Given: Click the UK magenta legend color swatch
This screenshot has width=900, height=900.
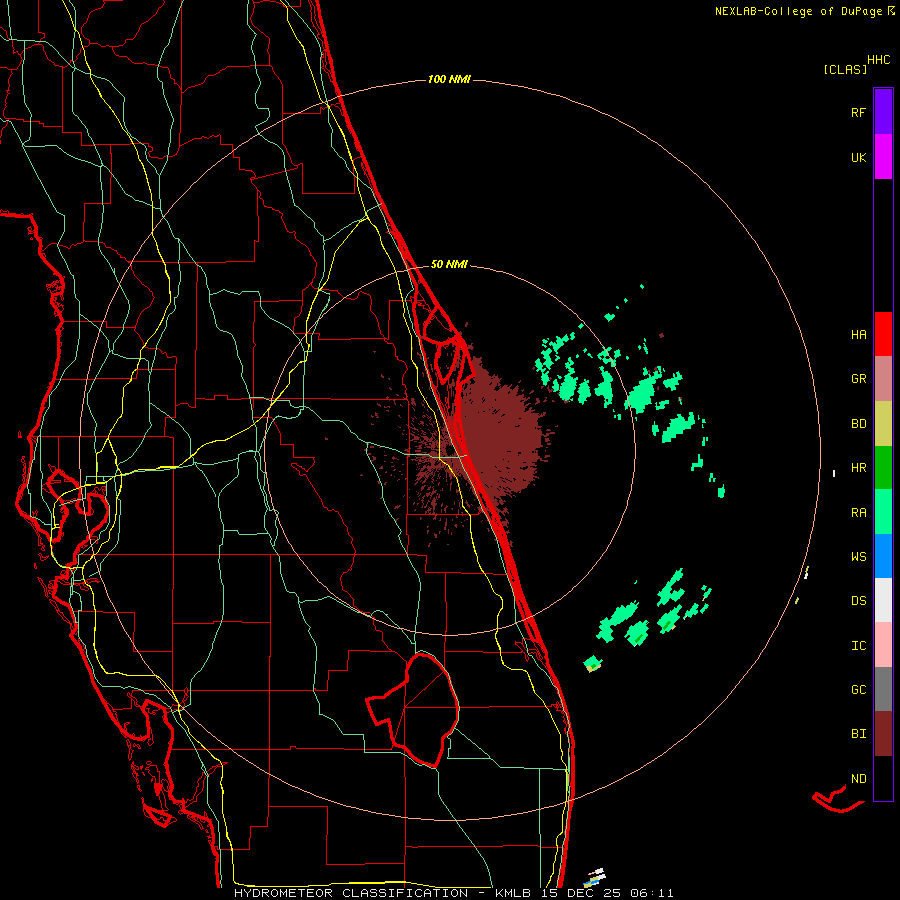Looking at the screenshot, I should coord(883,157).
